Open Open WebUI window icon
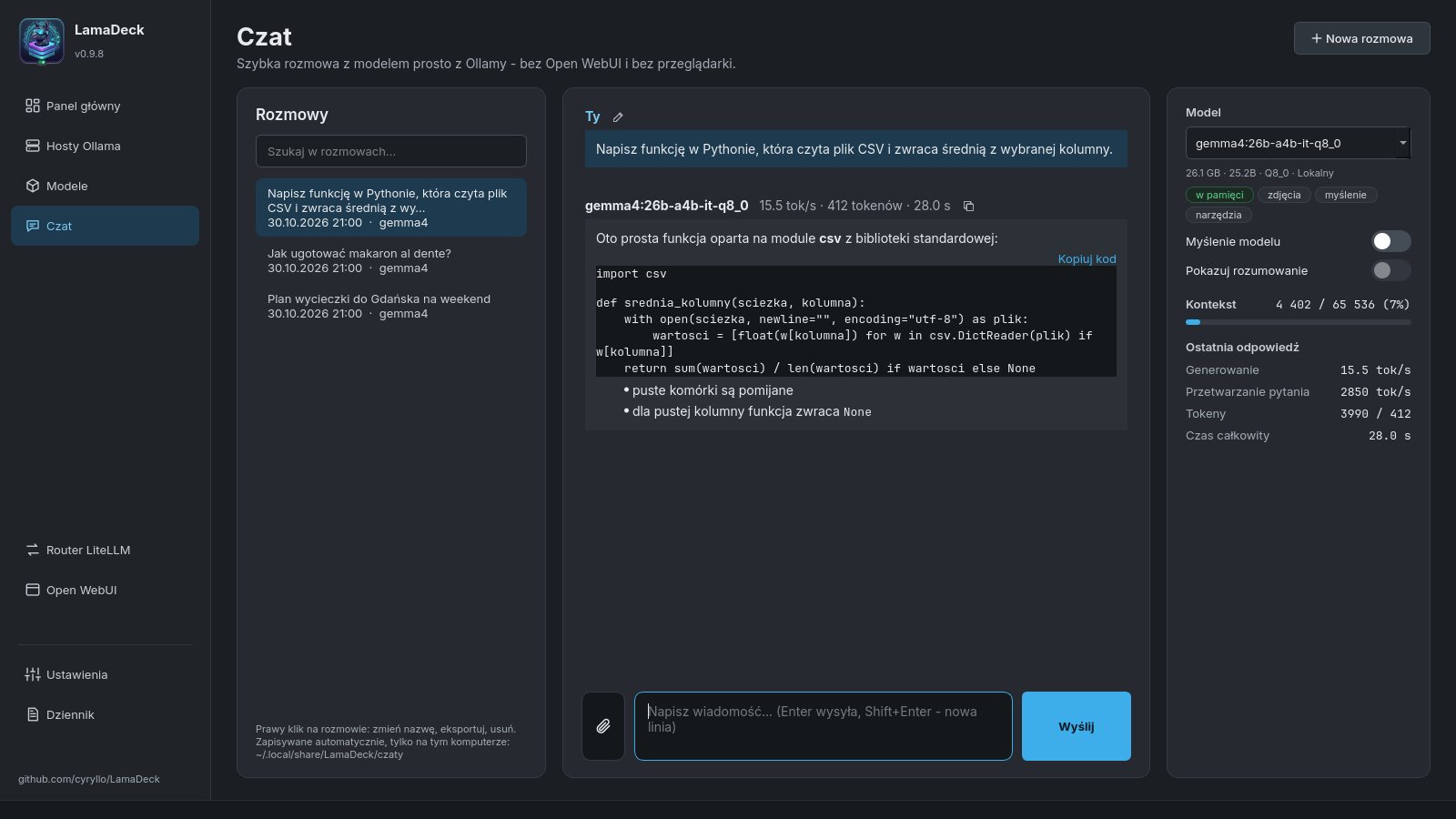Image resolution: width=1456 pixels, height=819 pixels. (x=33, y=590)
